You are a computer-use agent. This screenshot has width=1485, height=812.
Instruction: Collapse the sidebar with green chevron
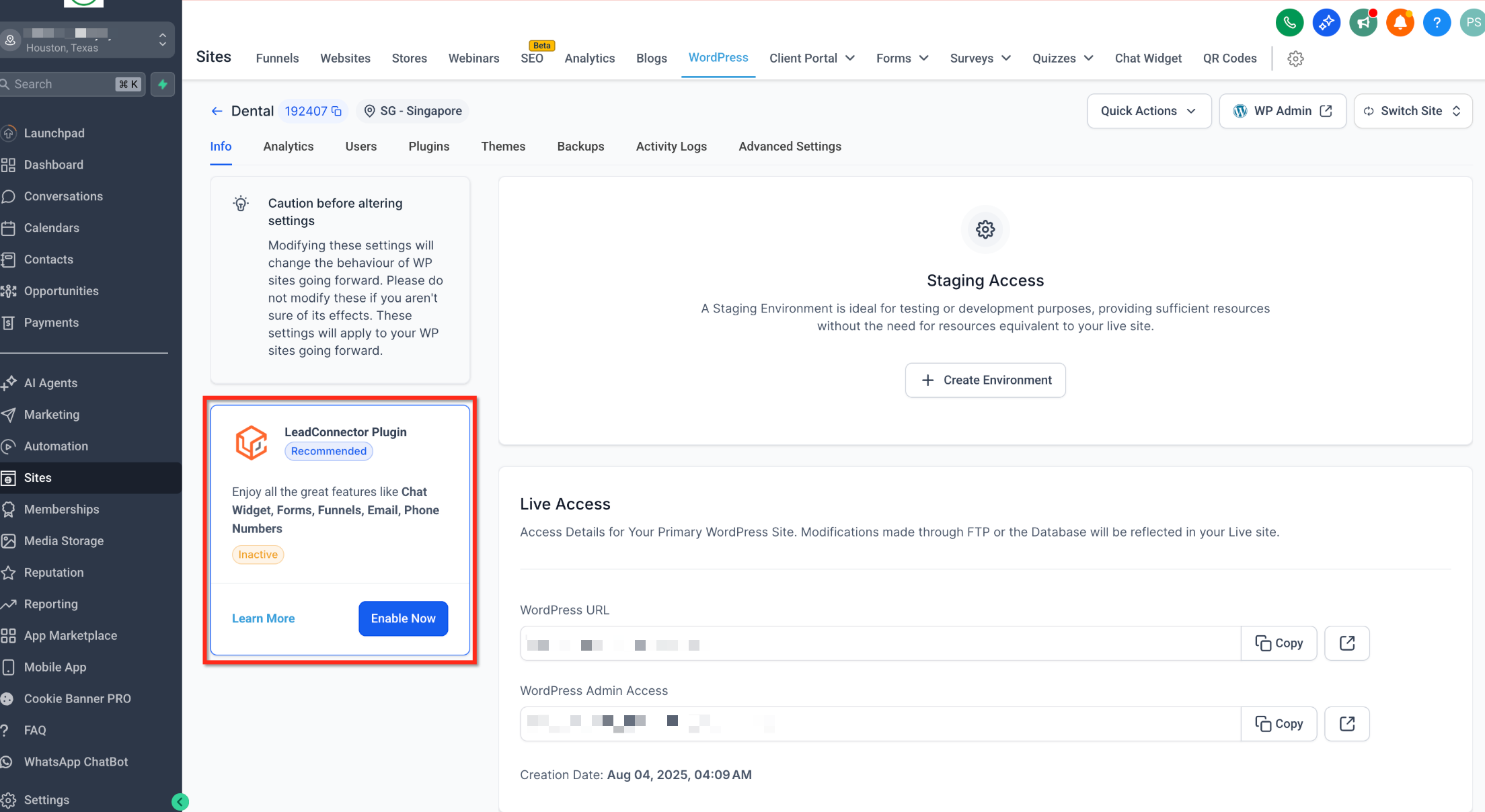point(180,801)
